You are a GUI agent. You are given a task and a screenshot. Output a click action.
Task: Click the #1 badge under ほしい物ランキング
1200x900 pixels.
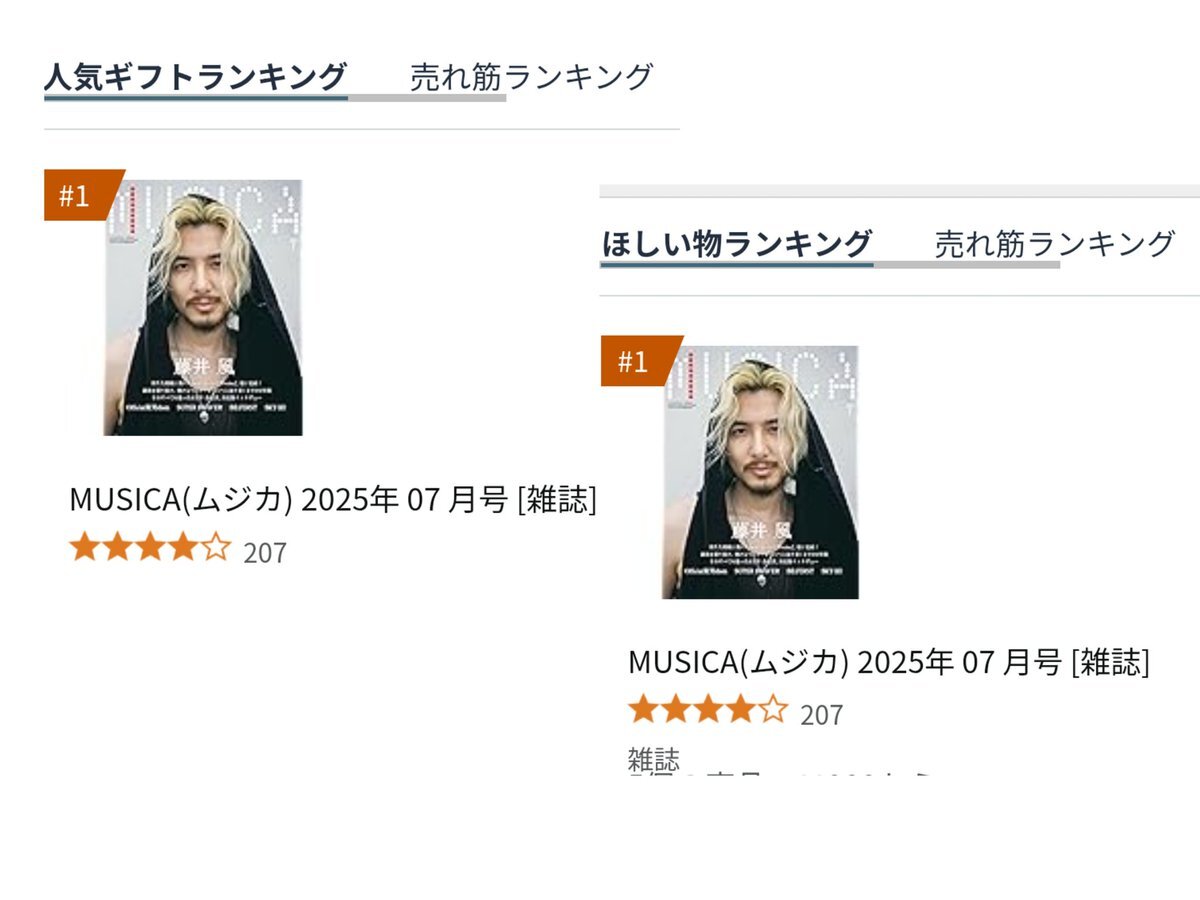(638, 361)
